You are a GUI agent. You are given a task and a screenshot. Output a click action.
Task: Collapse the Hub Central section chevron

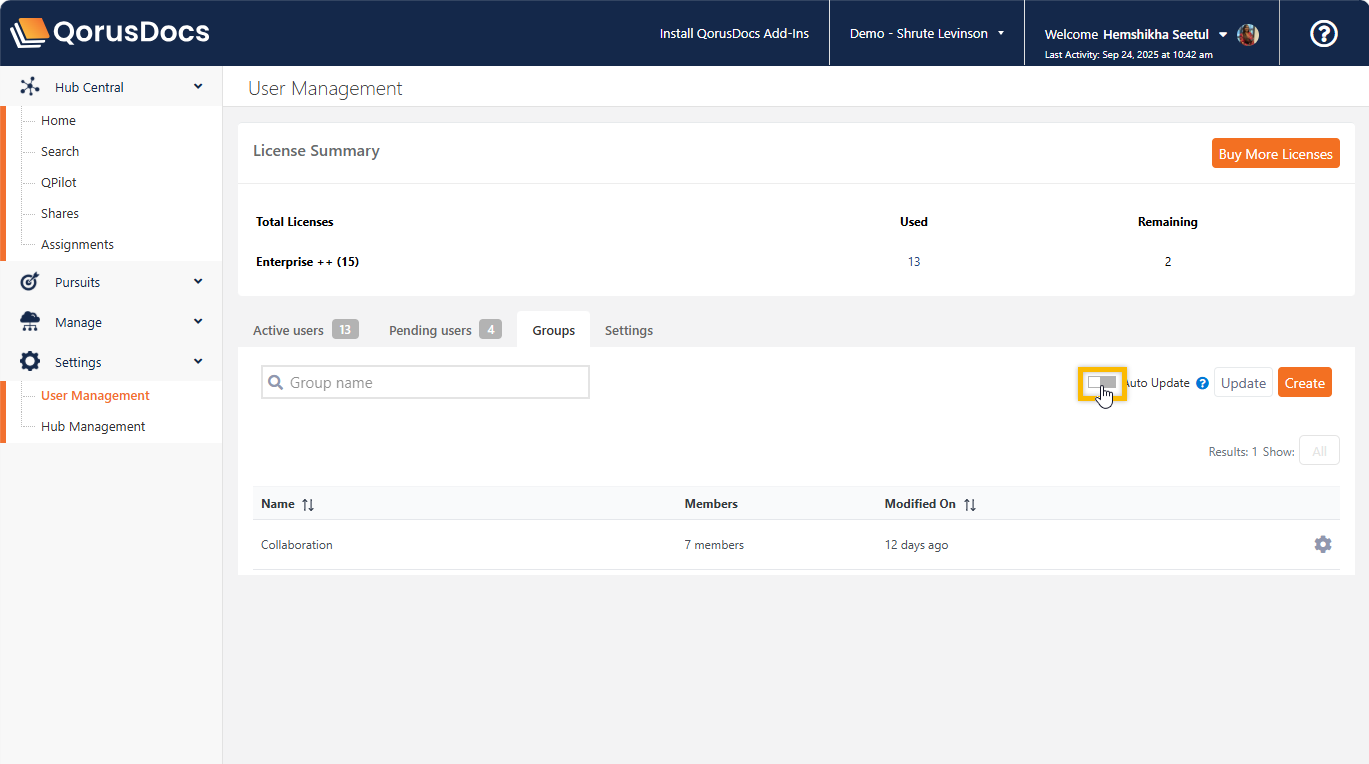point(198,87)
